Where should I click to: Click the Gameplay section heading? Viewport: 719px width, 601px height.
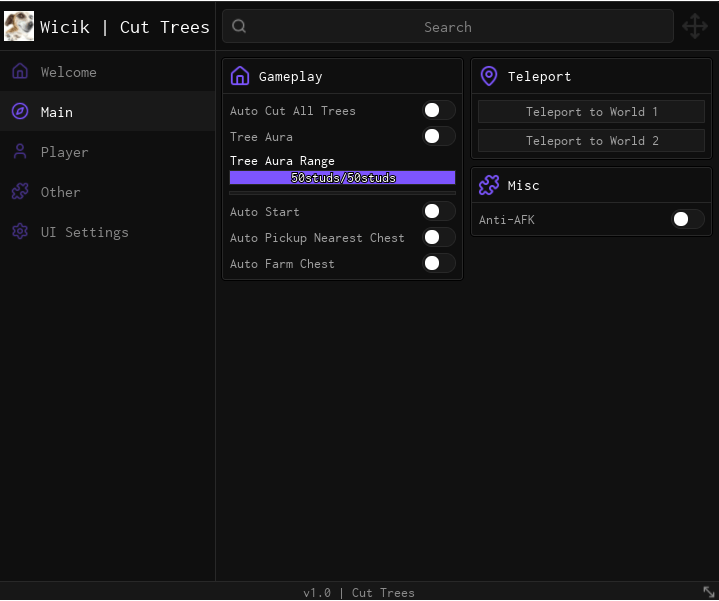coord(290,77)
